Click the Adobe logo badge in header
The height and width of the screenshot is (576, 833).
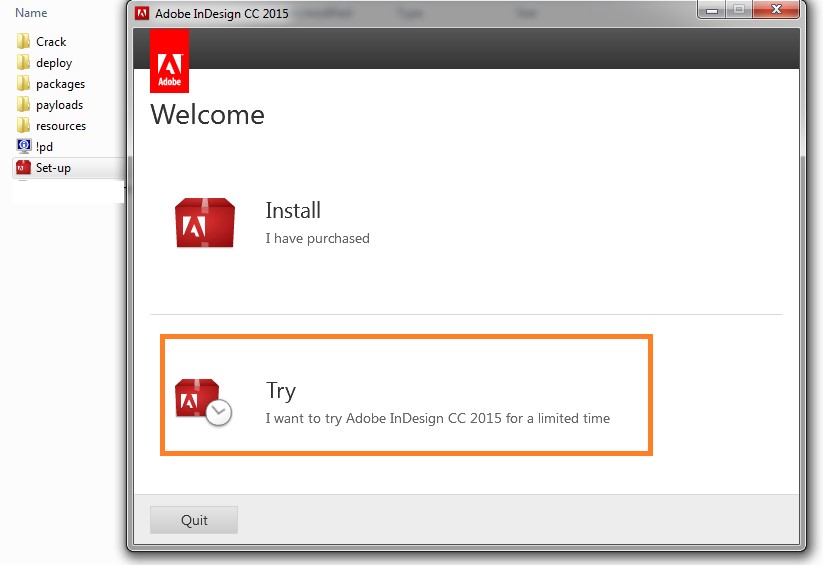(x=169, y=61)
